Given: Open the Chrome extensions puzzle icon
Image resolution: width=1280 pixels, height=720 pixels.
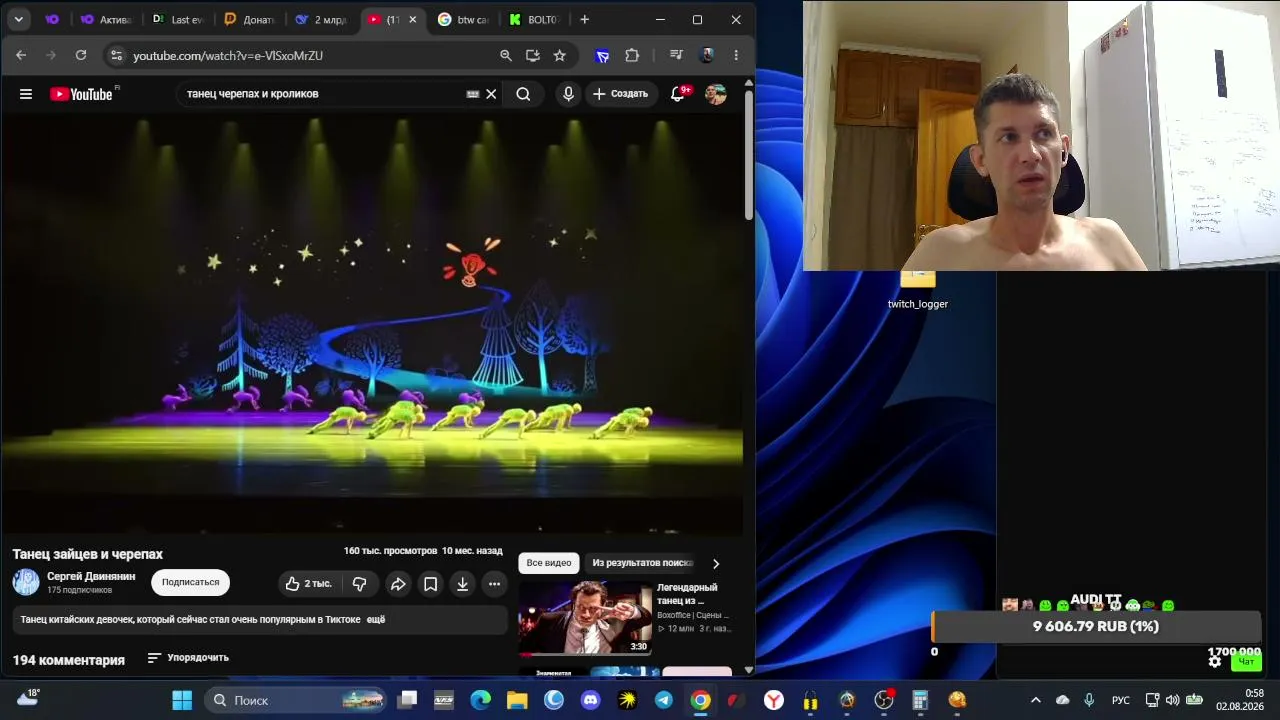Looking at the screenshot, I should coord(632,56).
